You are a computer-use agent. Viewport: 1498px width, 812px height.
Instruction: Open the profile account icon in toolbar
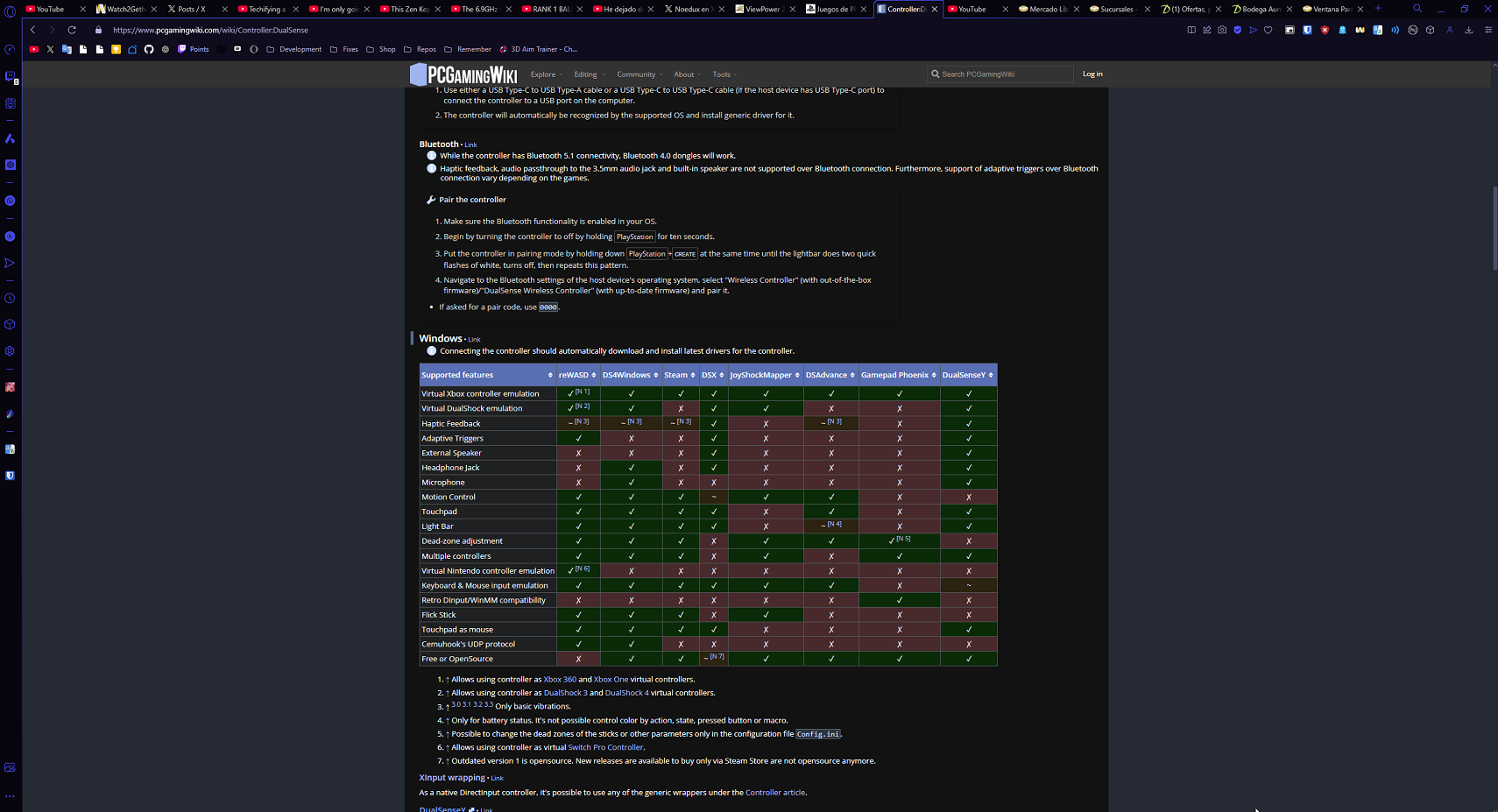pyautogui.click(x=1450, y=30)
